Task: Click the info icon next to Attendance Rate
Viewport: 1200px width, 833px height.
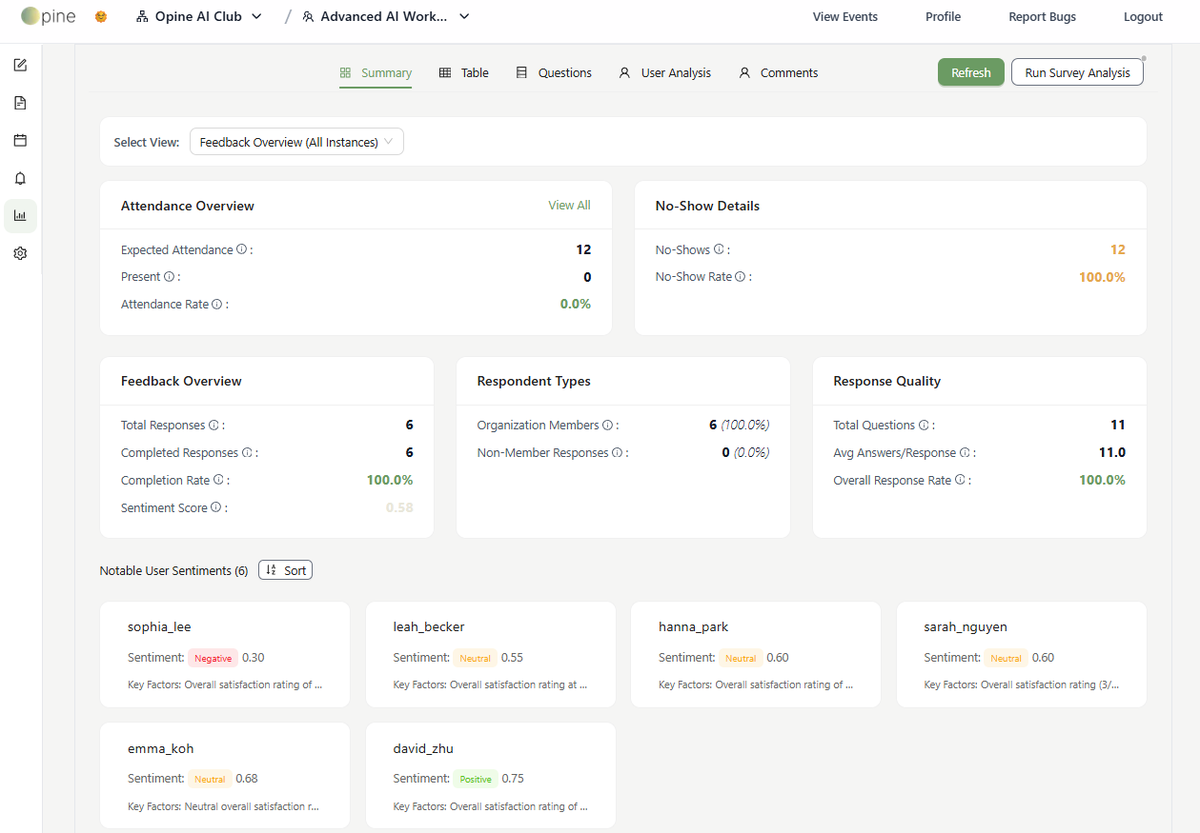Action: coord(217,304)
